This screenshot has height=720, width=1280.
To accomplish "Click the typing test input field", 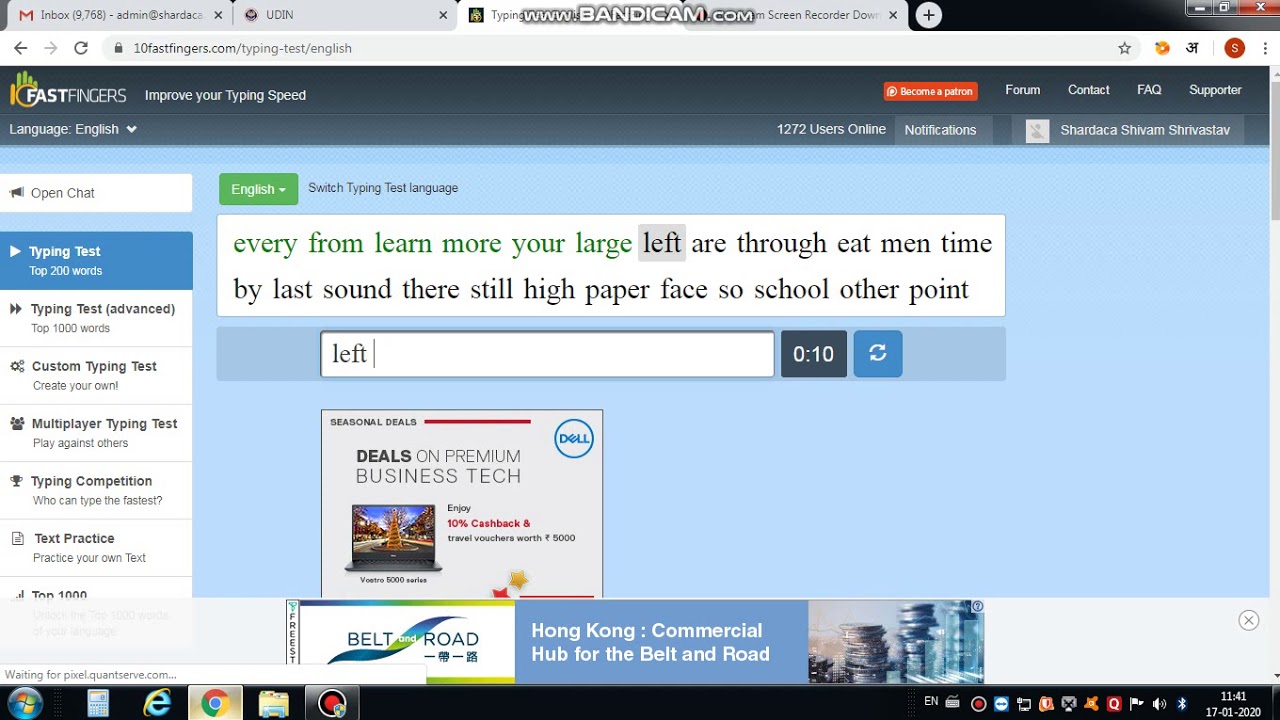I will (547, 354).
